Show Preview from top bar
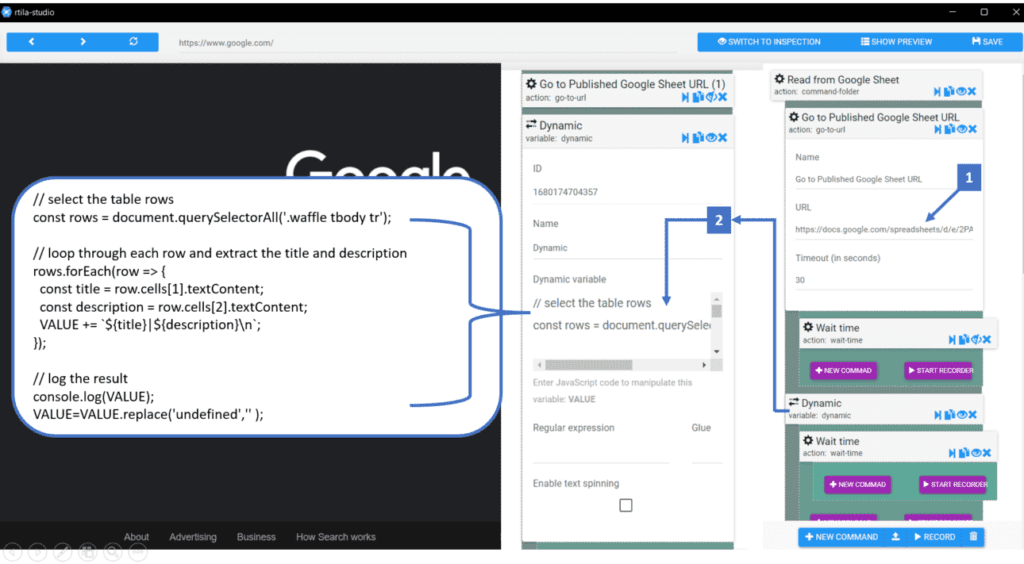The image size is (1024, 564). tap(896, 42)
